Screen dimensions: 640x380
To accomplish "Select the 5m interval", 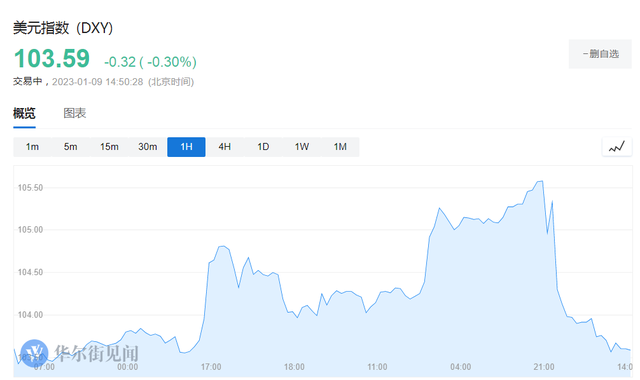I will tap(71, 147).
